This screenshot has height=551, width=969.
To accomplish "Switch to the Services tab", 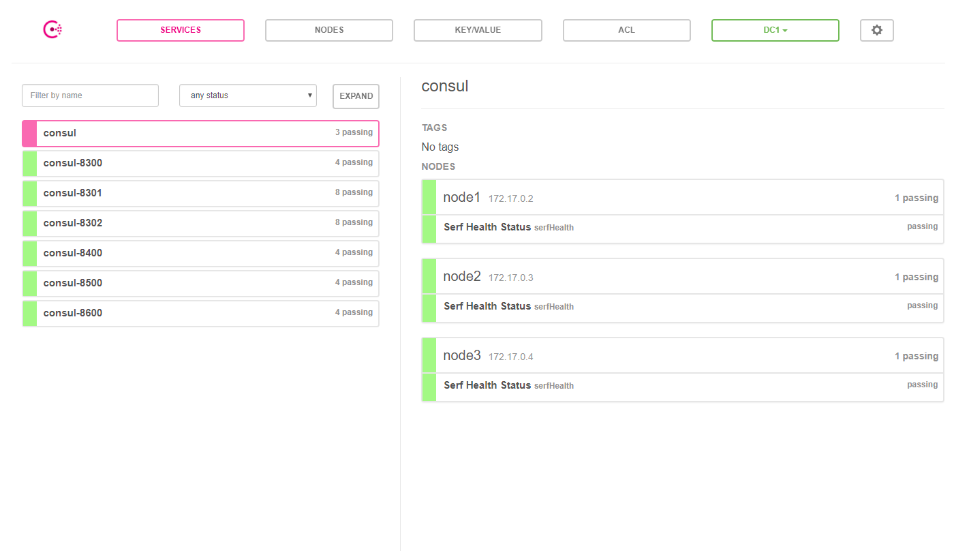I will [180, 30].
